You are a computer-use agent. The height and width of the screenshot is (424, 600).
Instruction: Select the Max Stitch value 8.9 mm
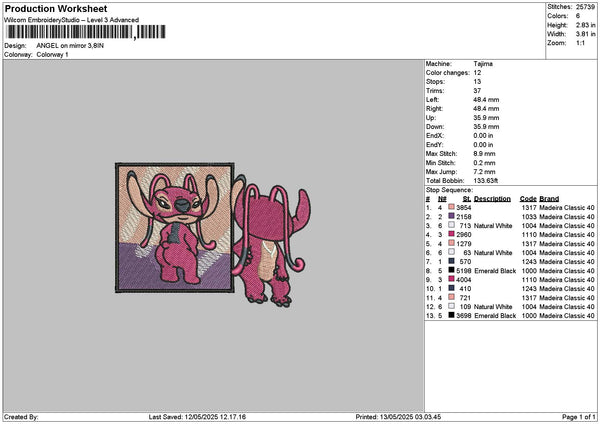click(484, 154)
